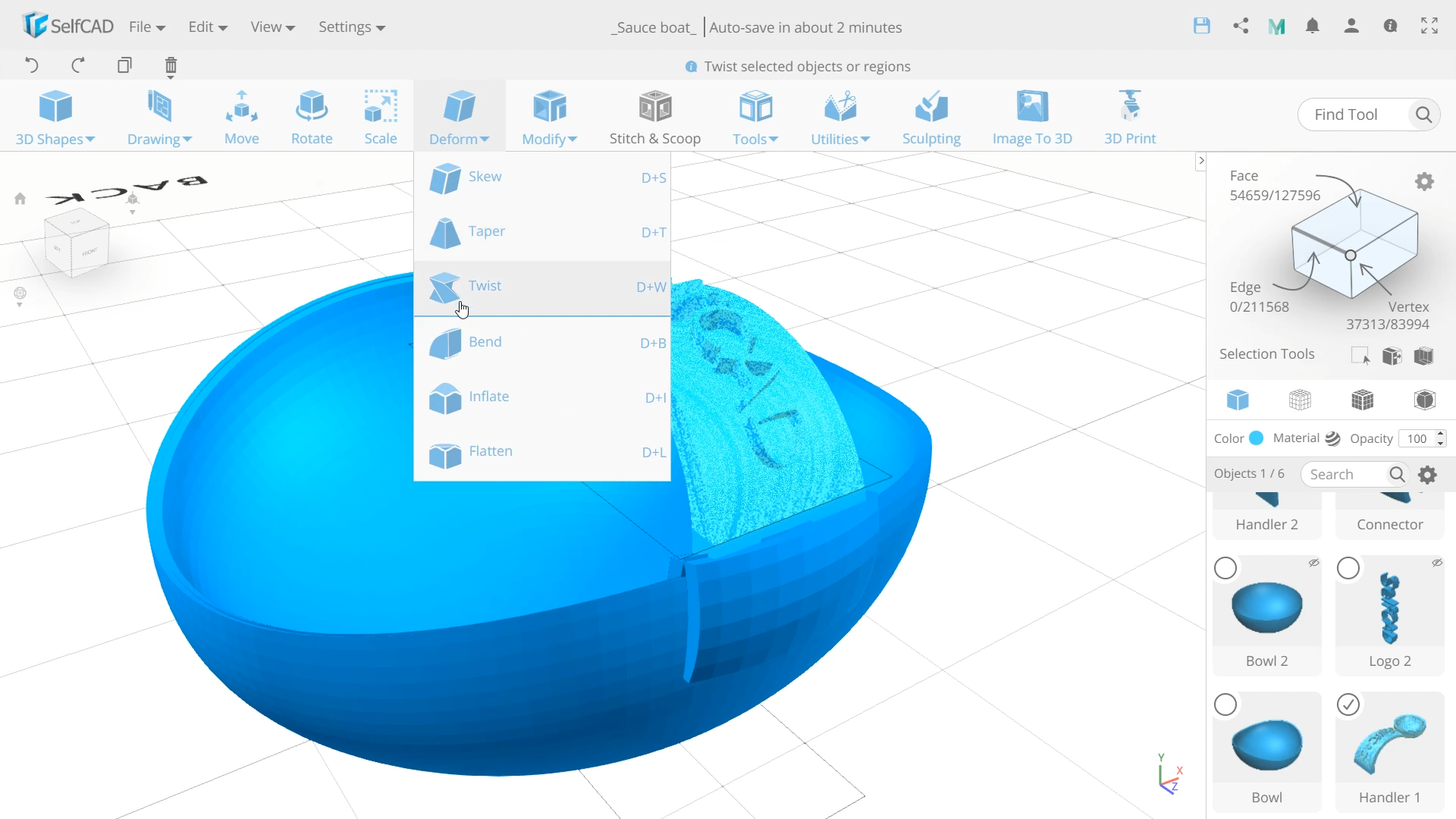Select the Rotate tool
Viewport: 1456px width, 819px height.
(x=312, y=117)
